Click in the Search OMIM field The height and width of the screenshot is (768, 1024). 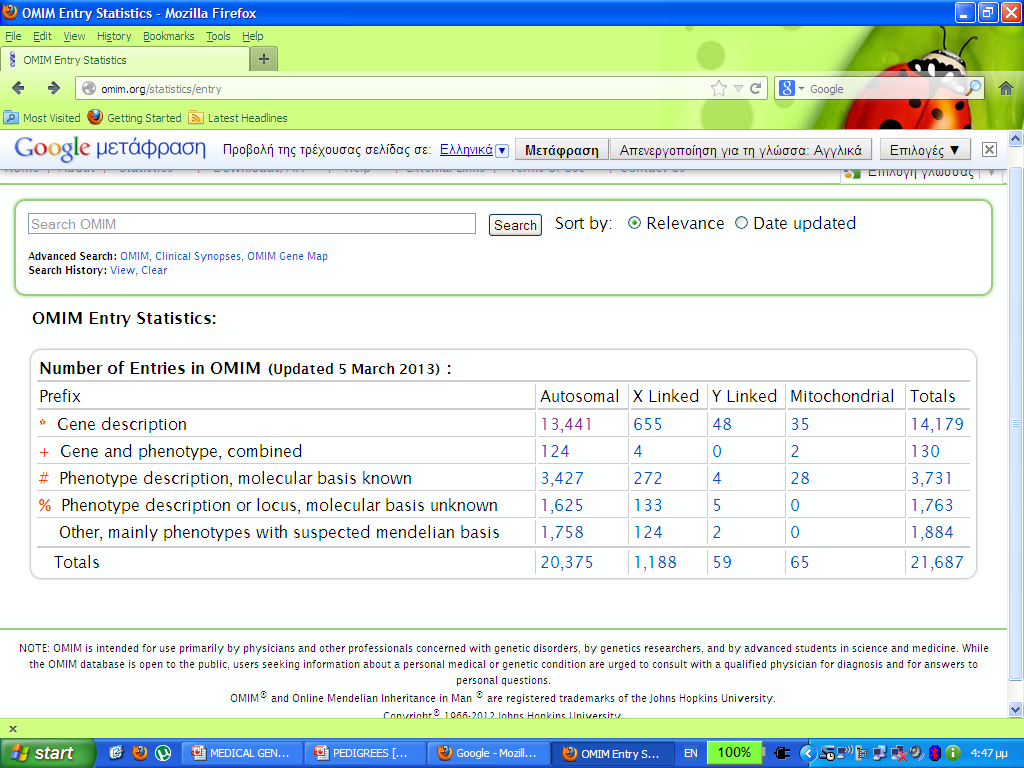pyautogui.click(x=251, y=224)
